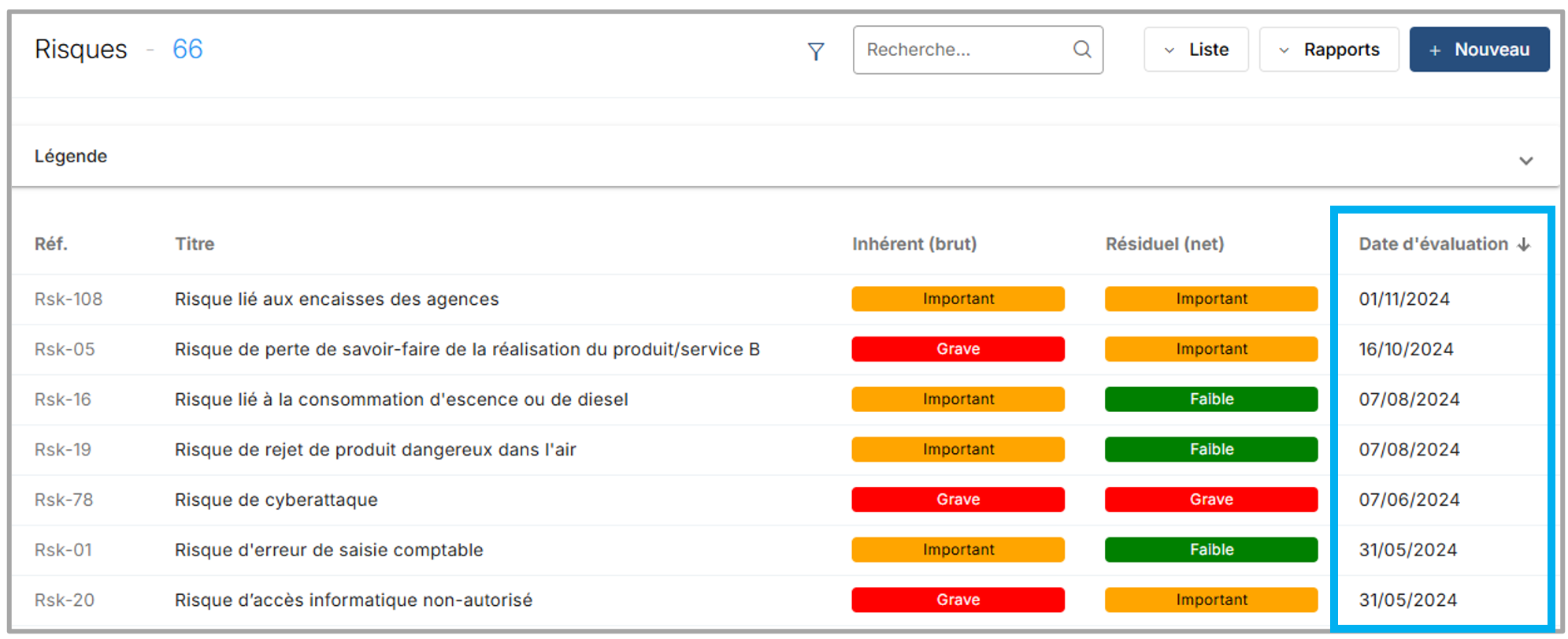Click green Faible residual badge for Rsk-16
1568x639 pixels.
[1210, 399]
